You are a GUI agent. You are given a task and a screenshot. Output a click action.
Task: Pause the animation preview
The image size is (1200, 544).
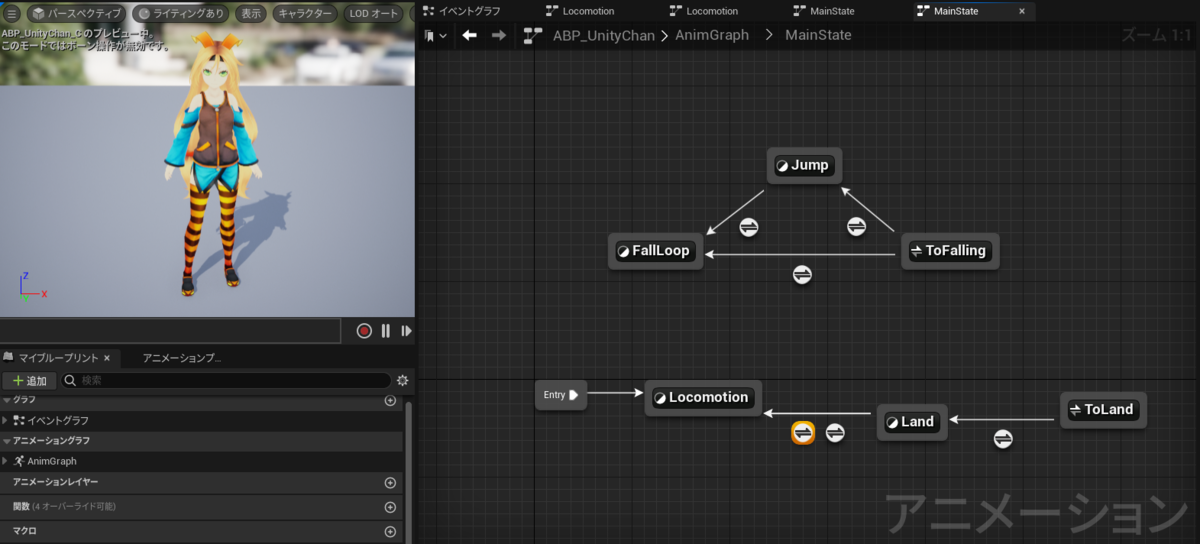point(386,331)
